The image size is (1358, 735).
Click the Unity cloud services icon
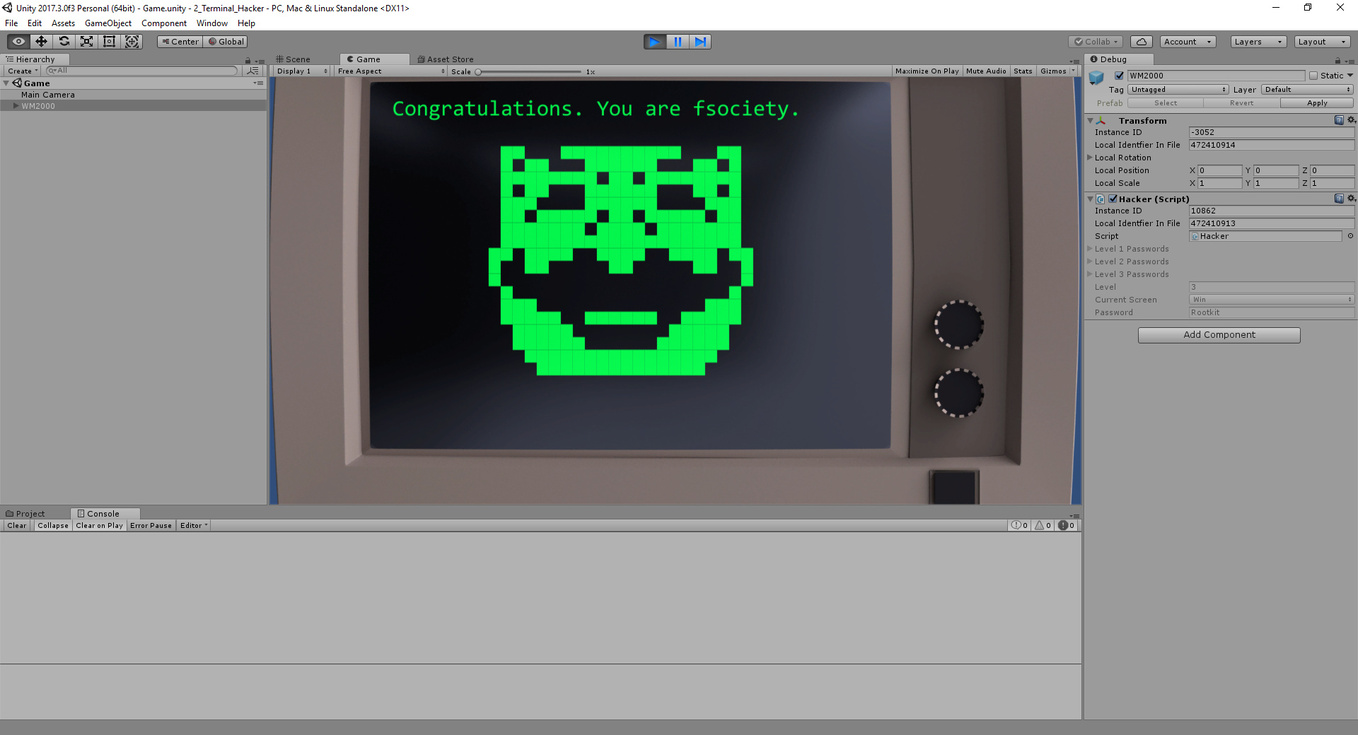(1141, 41)
